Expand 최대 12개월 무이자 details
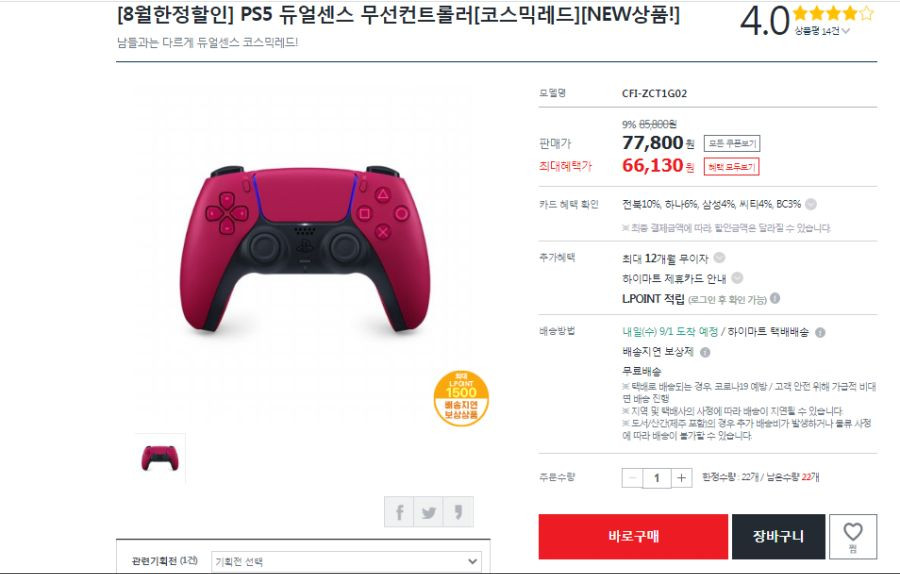The image size is (900, 574). [x=719, y=258]
